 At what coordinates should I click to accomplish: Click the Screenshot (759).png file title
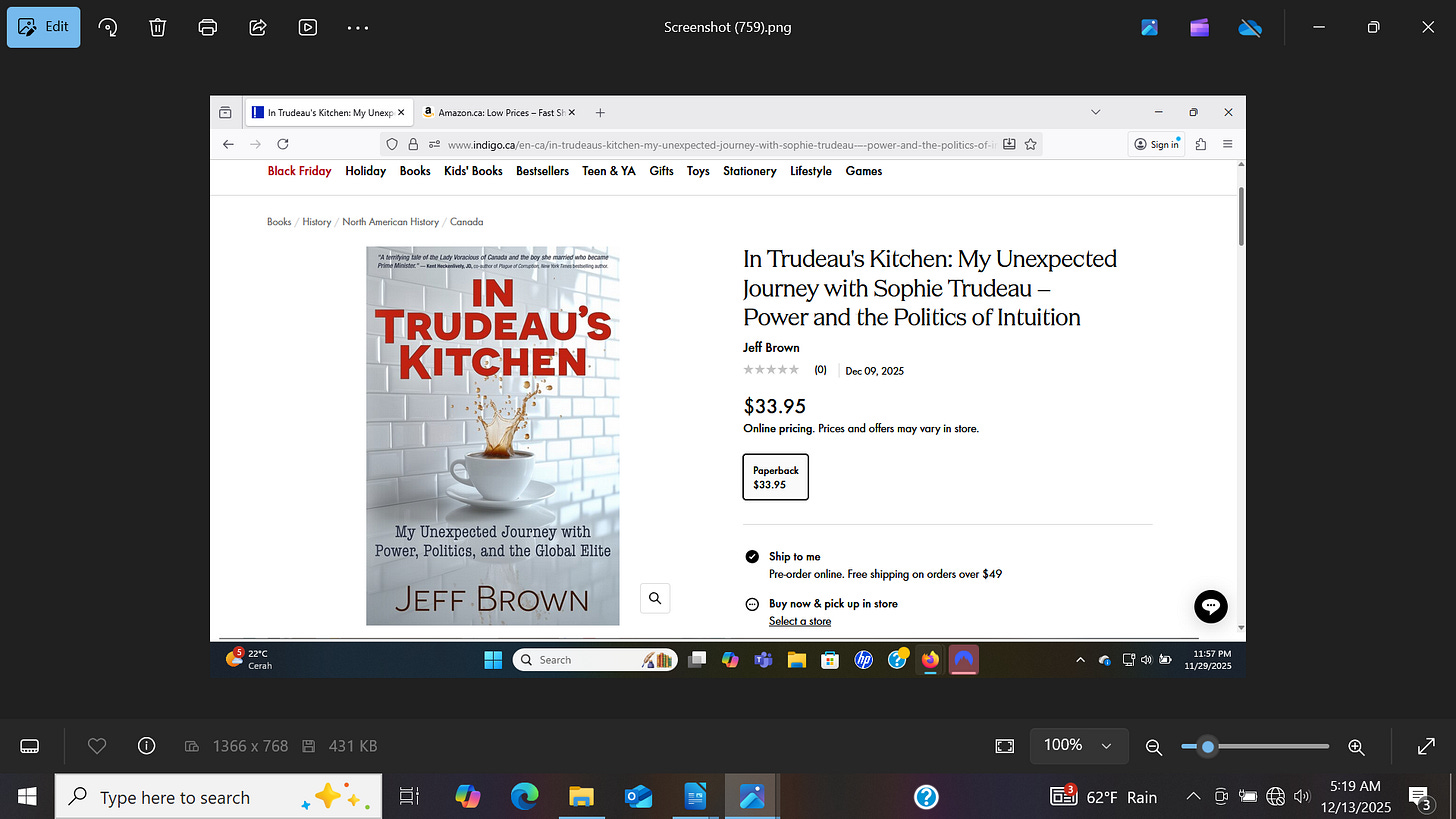(x=727, y=27)
